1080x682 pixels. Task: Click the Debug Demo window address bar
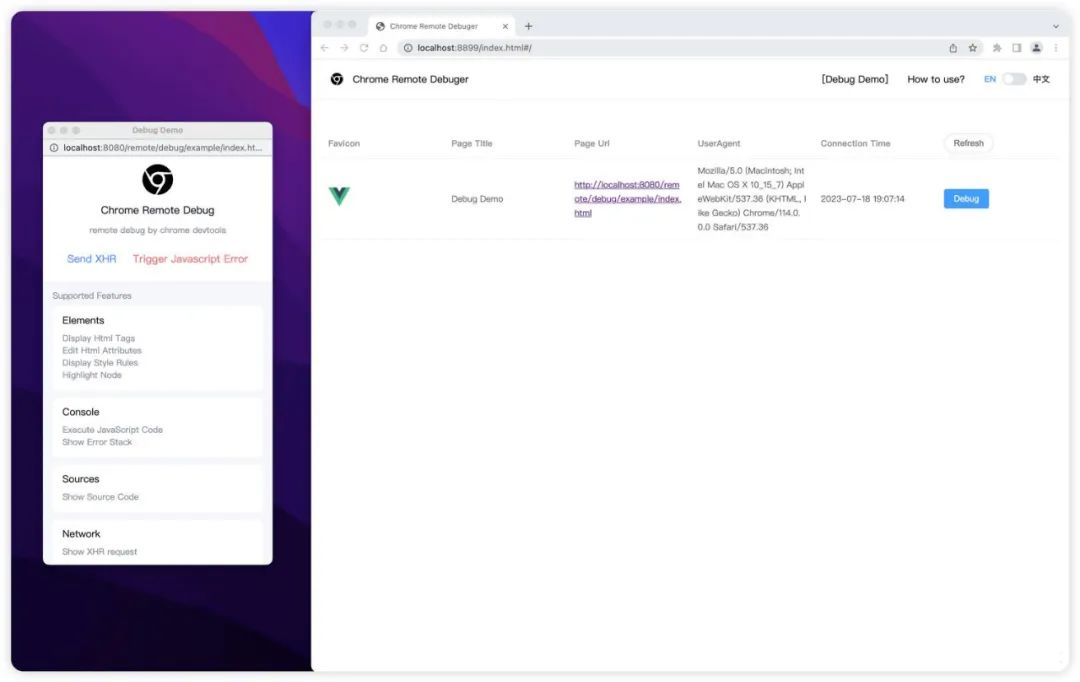[x=158, y=147]
